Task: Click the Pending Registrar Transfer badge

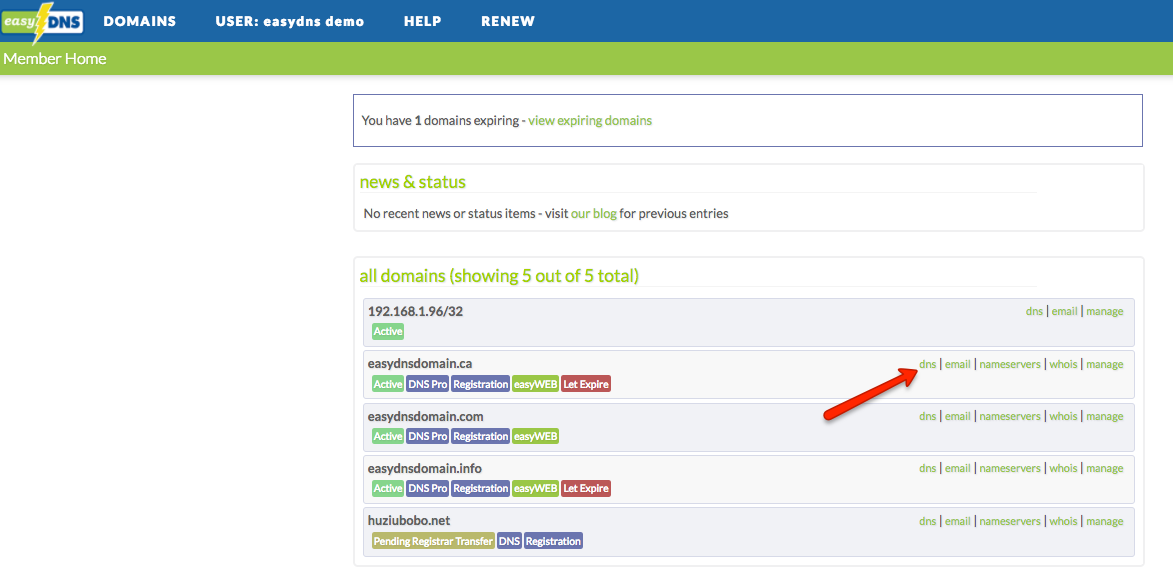Action: pyautogui.click(x=433, y=541)
